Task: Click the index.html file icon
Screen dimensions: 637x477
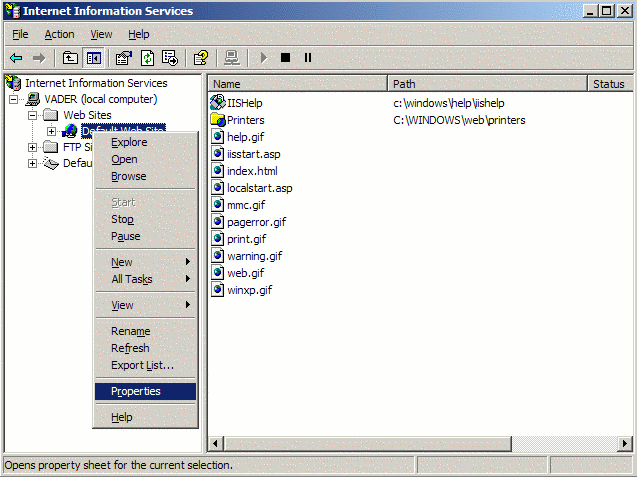Action: pyautogui.click(x=218, y=171)
